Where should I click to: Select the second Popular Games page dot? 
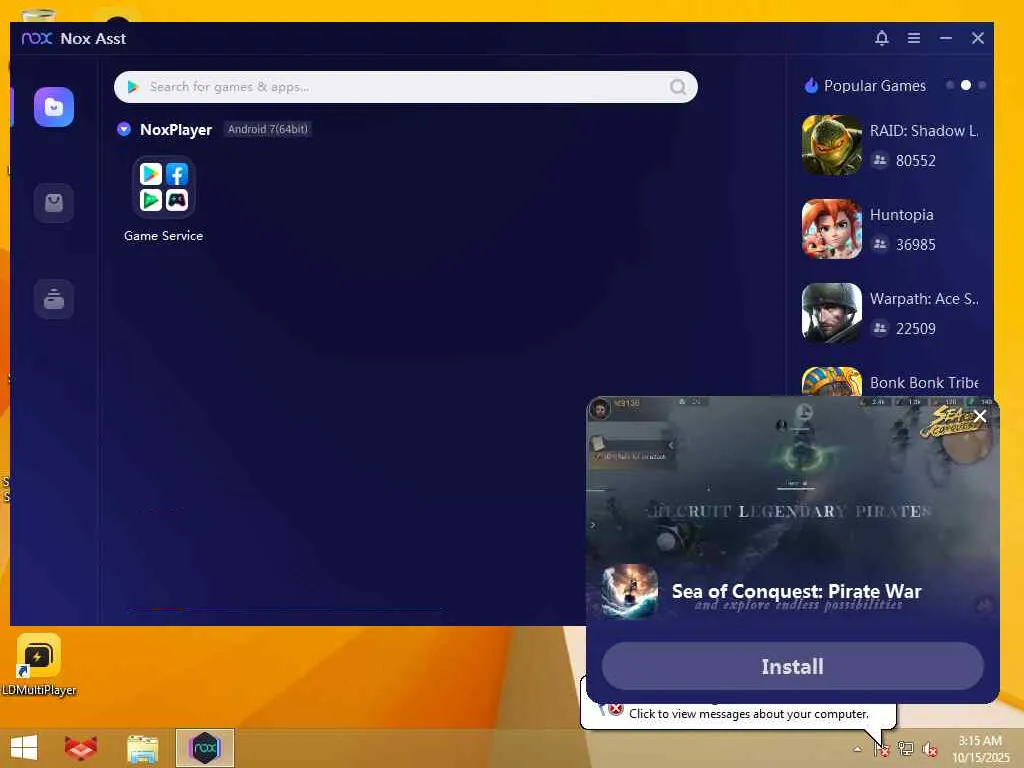click(x=966, y=85)
